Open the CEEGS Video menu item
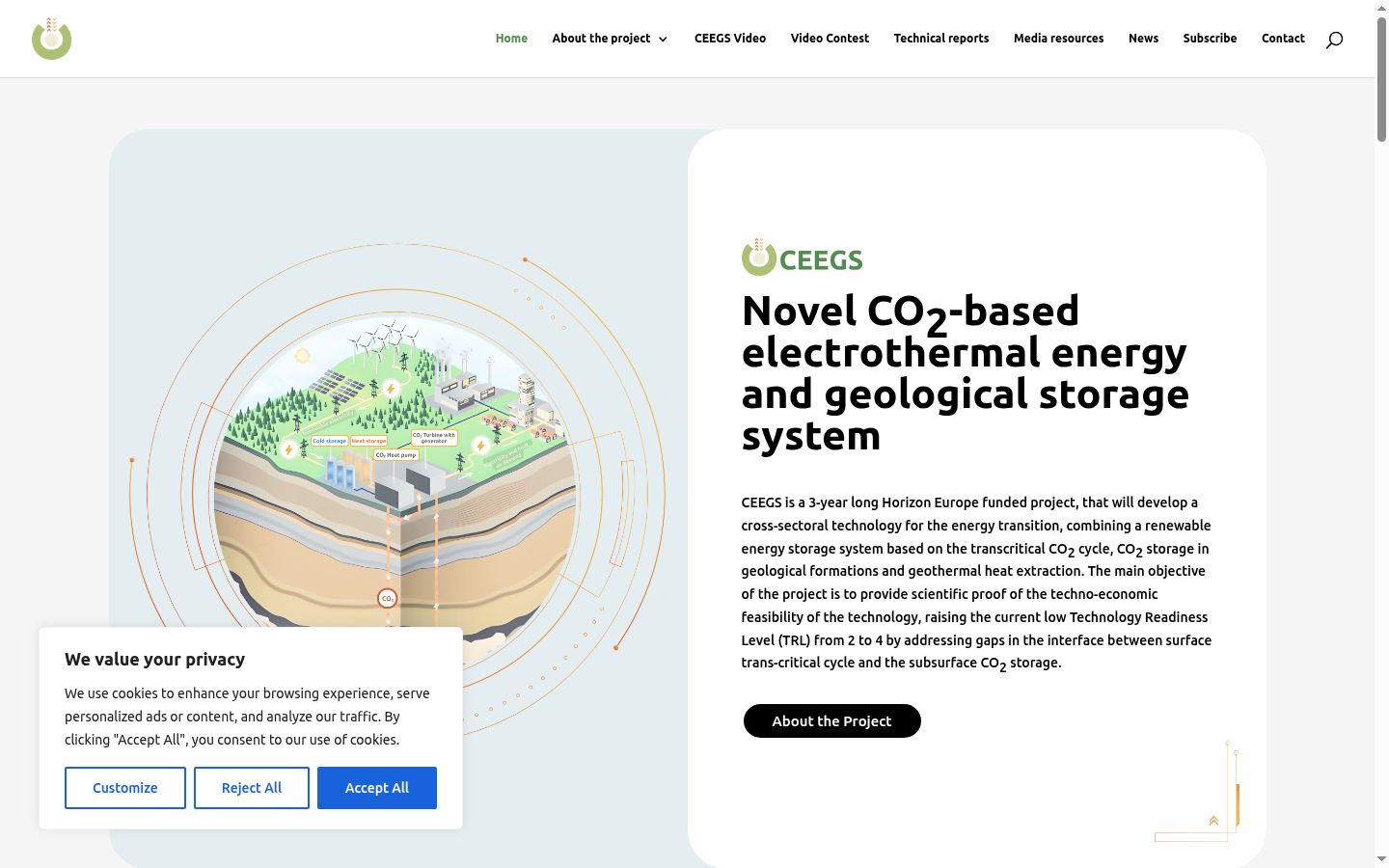1389x868 pixels. pyautogui.click(x=730, y=39)
